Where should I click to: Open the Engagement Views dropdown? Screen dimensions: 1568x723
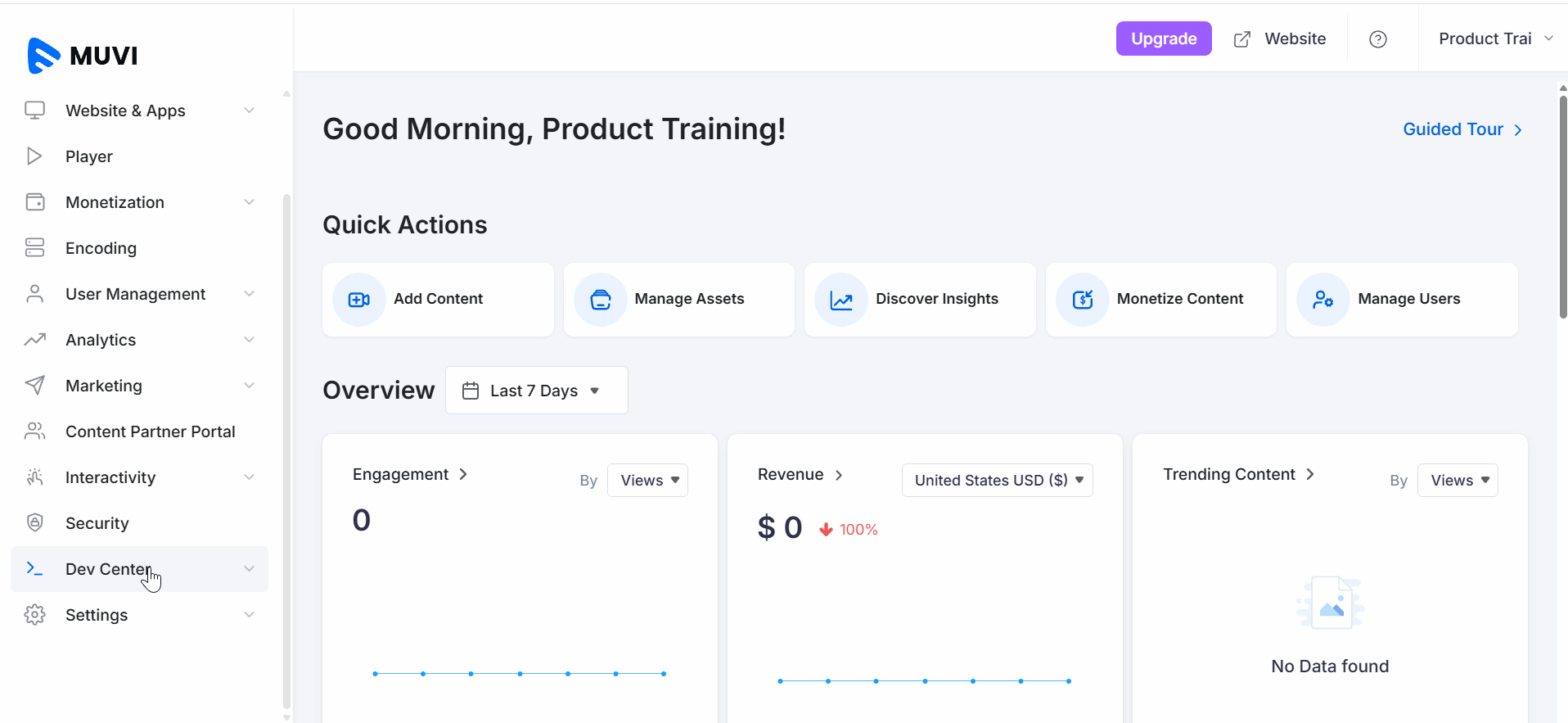(647, 481)
